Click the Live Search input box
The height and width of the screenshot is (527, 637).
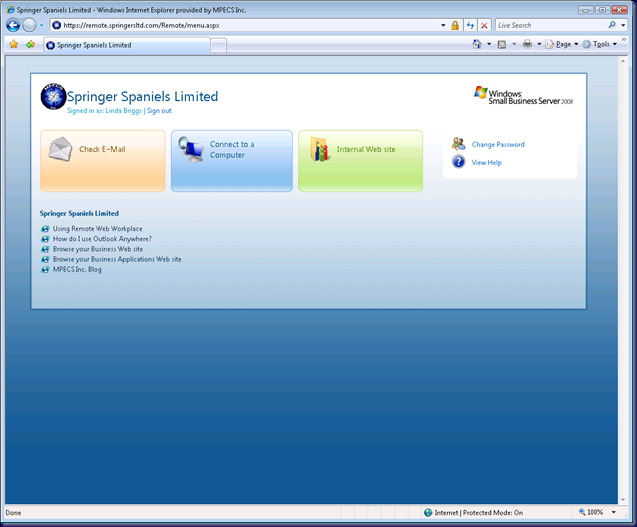coord(551,25)
